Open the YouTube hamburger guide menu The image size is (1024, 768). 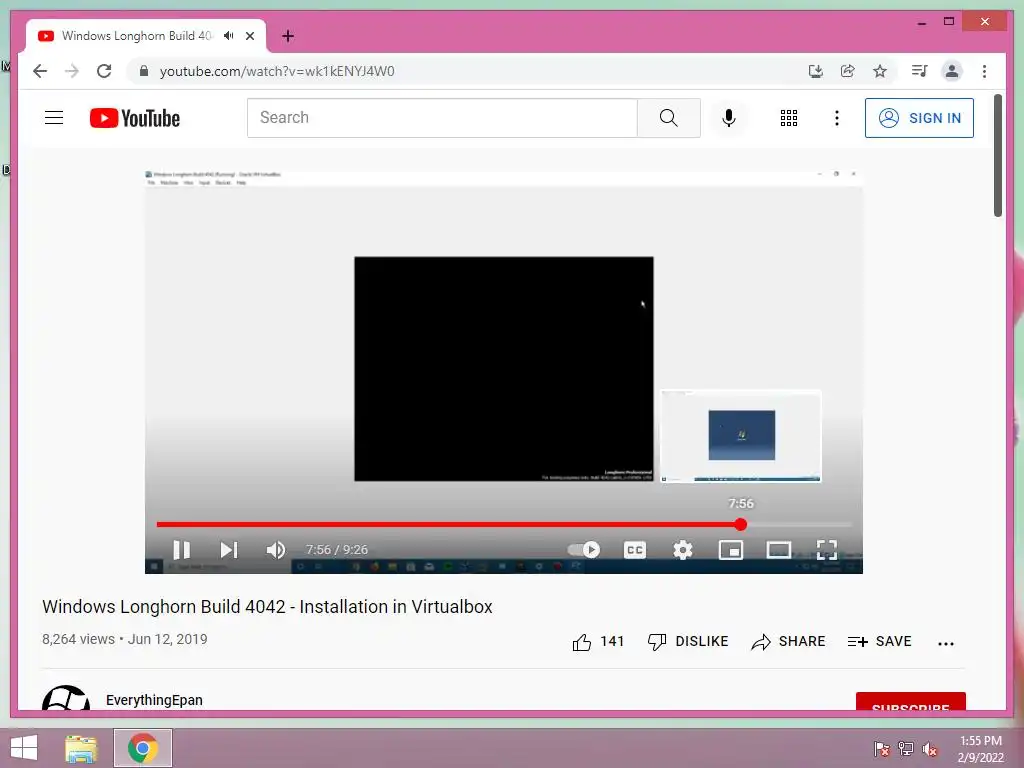click(x=54, y=118)
